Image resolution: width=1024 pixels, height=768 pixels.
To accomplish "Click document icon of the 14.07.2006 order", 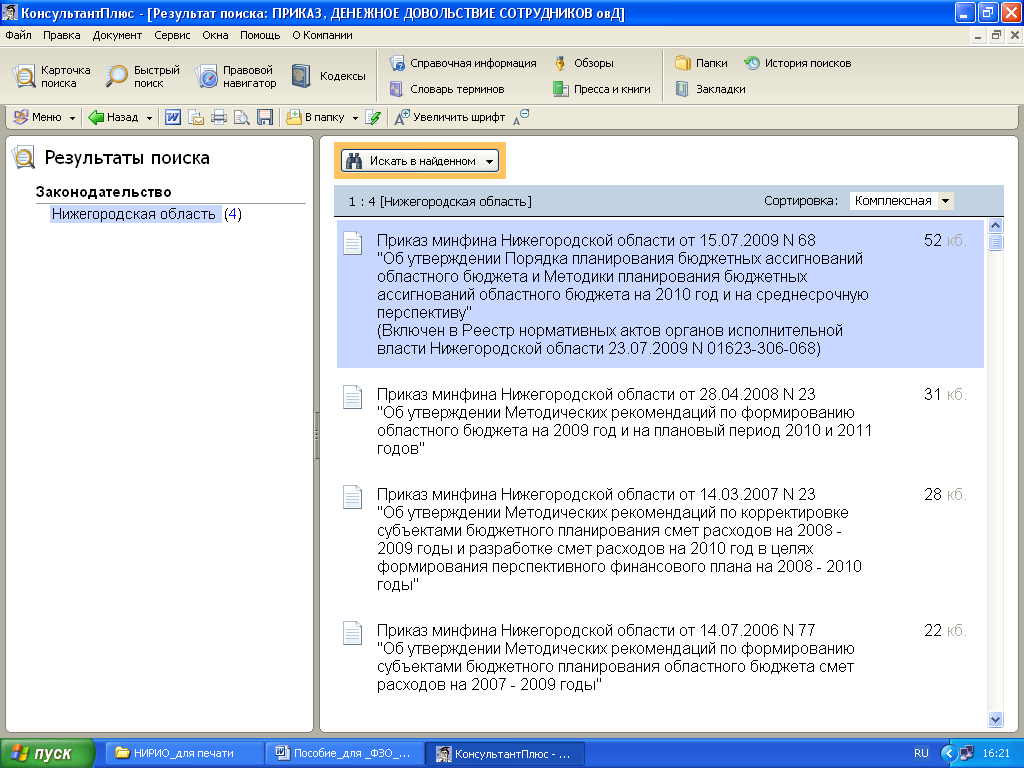I will coord(353,633).
